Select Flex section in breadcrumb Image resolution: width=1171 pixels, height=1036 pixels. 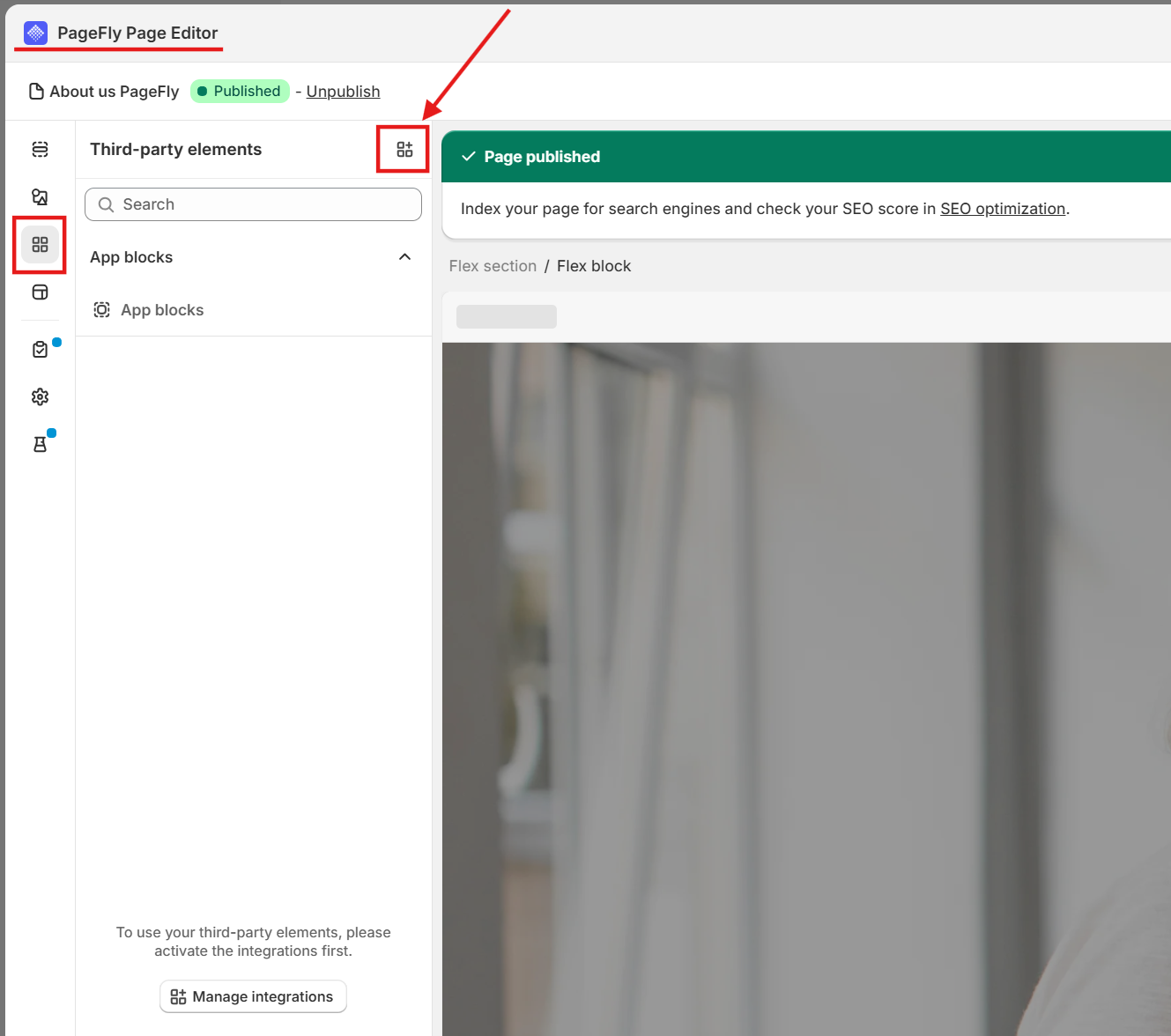point(493,266)
